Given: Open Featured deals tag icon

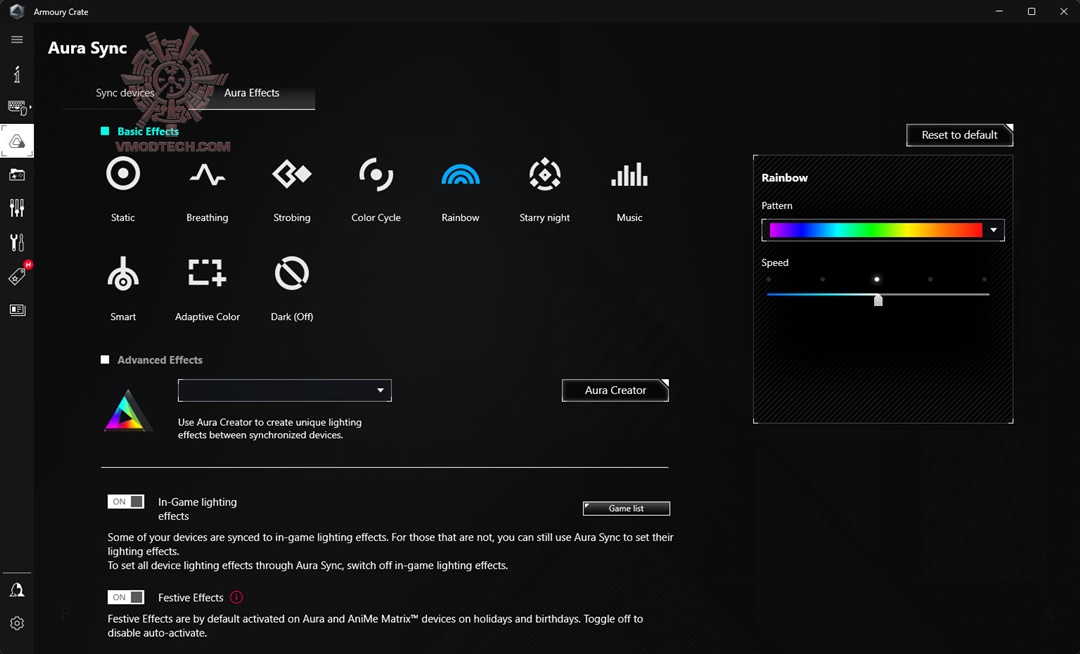Looking at the screenshot, I should coord(17,276).
